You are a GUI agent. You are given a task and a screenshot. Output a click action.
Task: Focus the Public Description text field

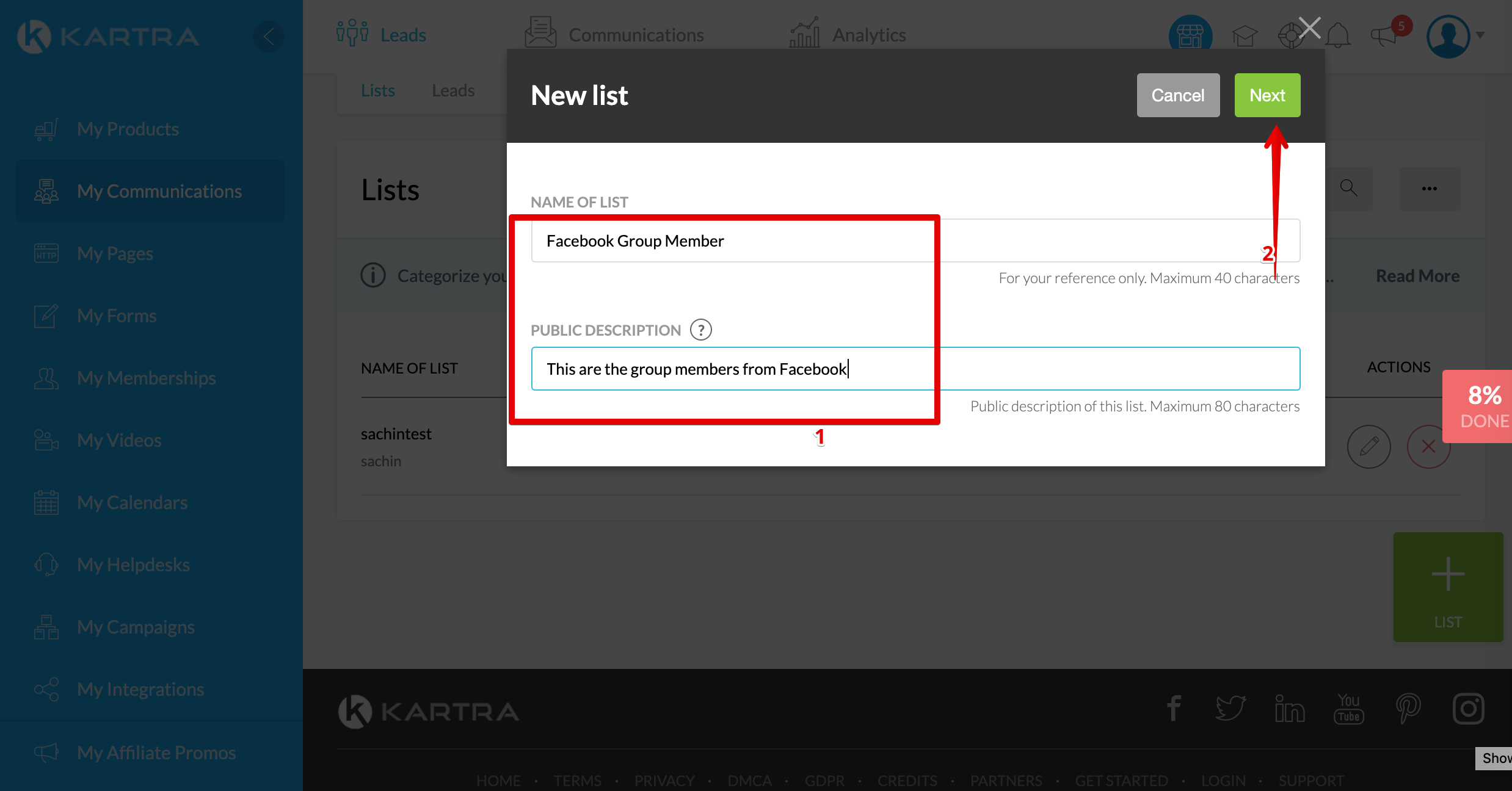915,369
